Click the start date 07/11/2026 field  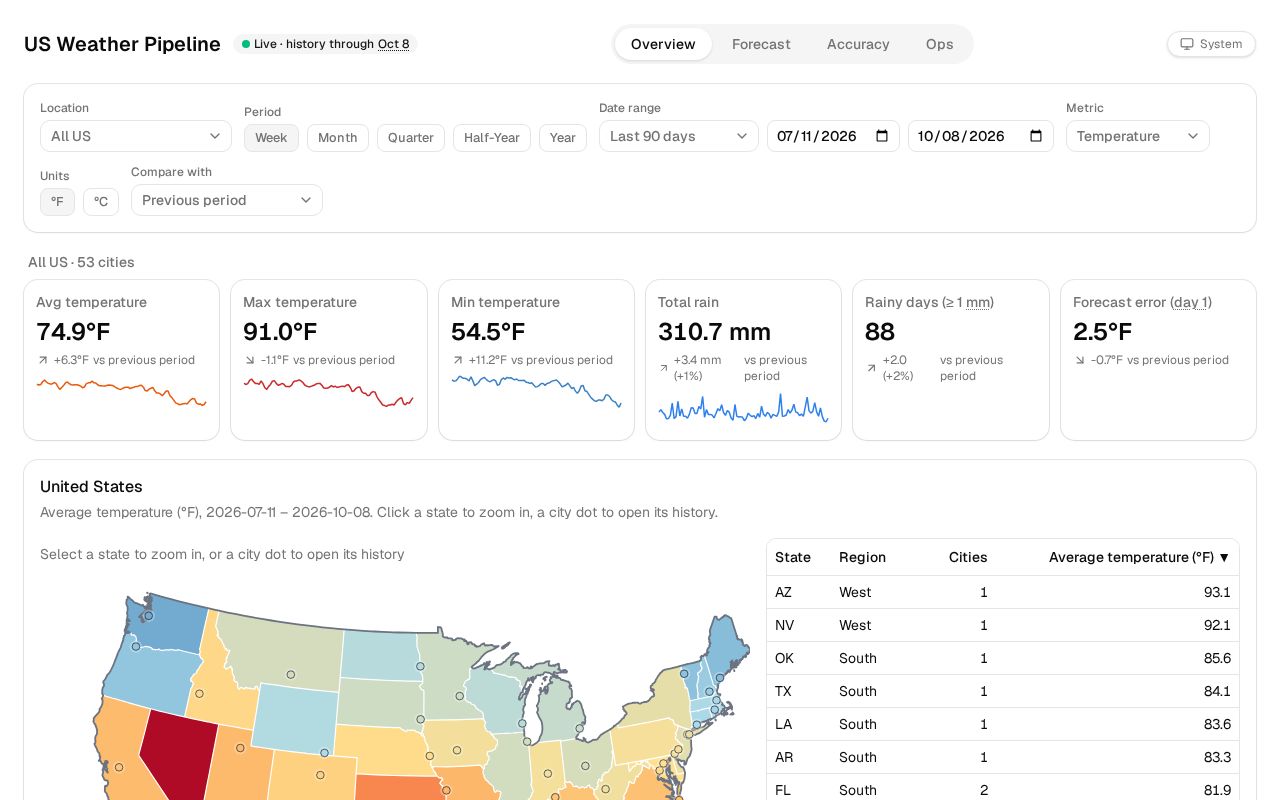coord(833,136)
